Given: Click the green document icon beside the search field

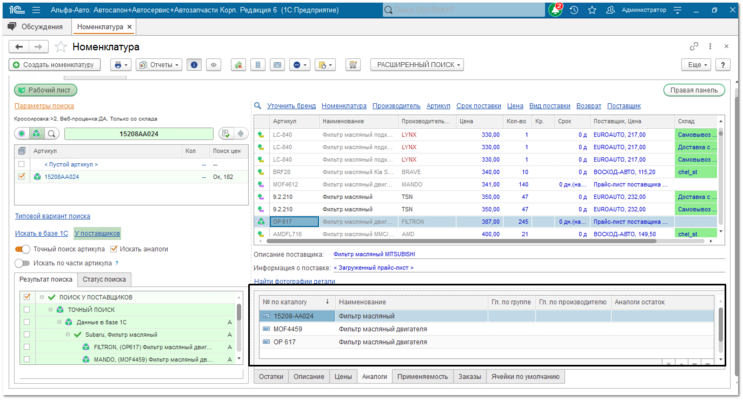Looking at the screenshot, I should (226, 134).
